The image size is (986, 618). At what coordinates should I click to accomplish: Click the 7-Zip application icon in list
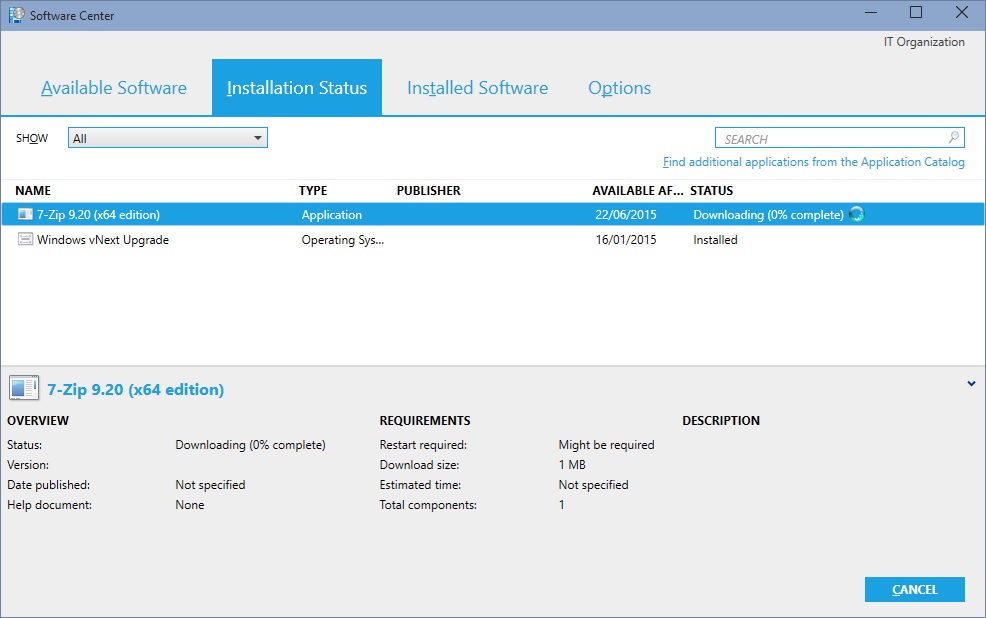[25, 215]
